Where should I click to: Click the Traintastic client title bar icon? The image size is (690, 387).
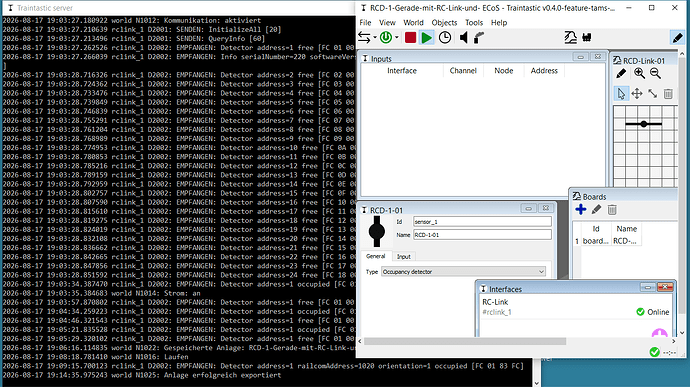pyautogui.click(x=363, y=8)
